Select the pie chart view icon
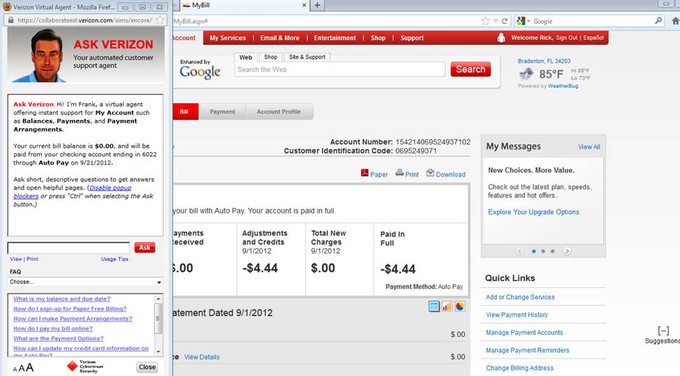This screenshot has height=376, width=680. [x=460, y=306]
